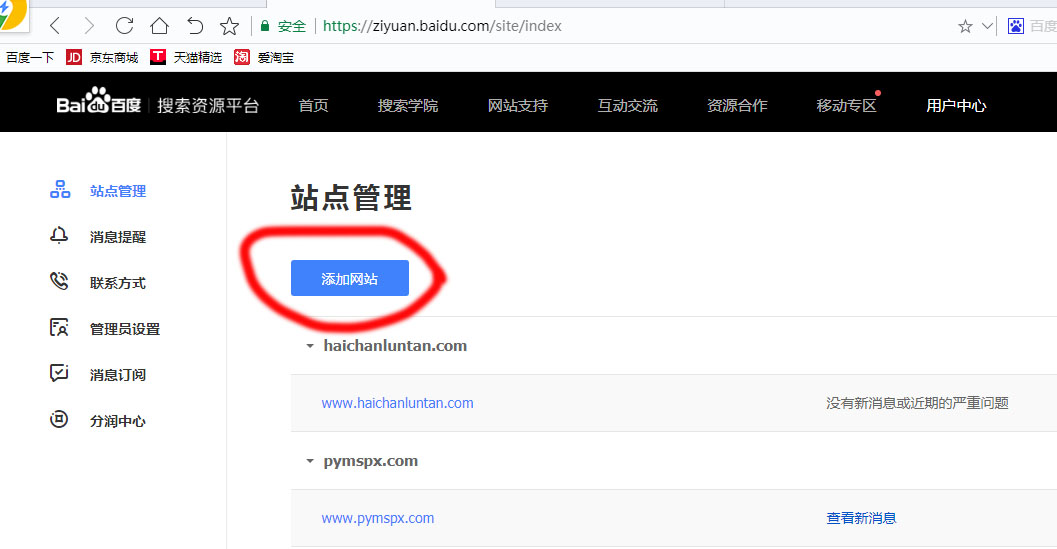Select 站点管理 in the sidebar
The height and width of the screenshot is (549, 1057).
pos(118,191)
